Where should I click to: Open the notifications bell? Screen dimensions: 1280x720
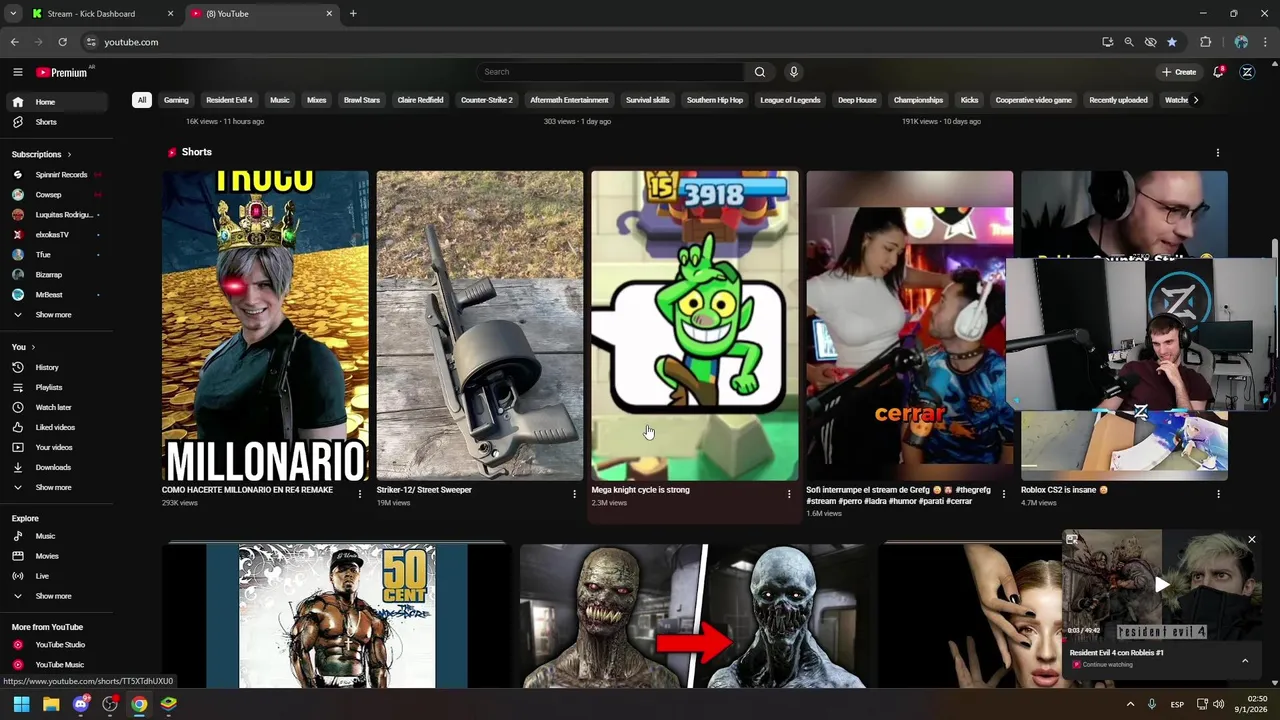coord(1218,72)
